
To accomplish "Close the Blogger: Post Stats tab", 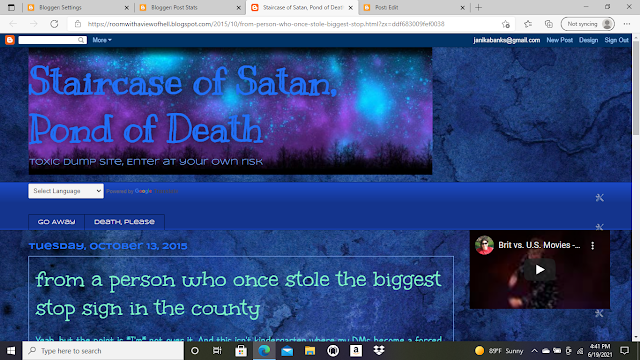I will coord(239,7).
